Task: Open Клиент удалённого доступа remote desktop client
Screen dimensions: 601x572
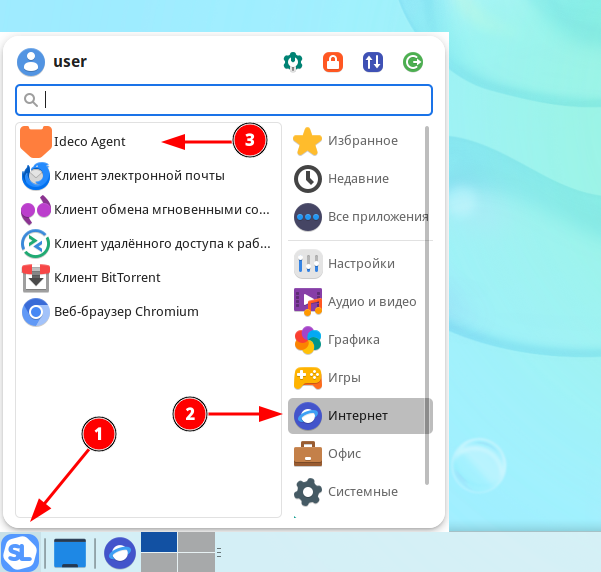Action: click(x=160, y=243)
